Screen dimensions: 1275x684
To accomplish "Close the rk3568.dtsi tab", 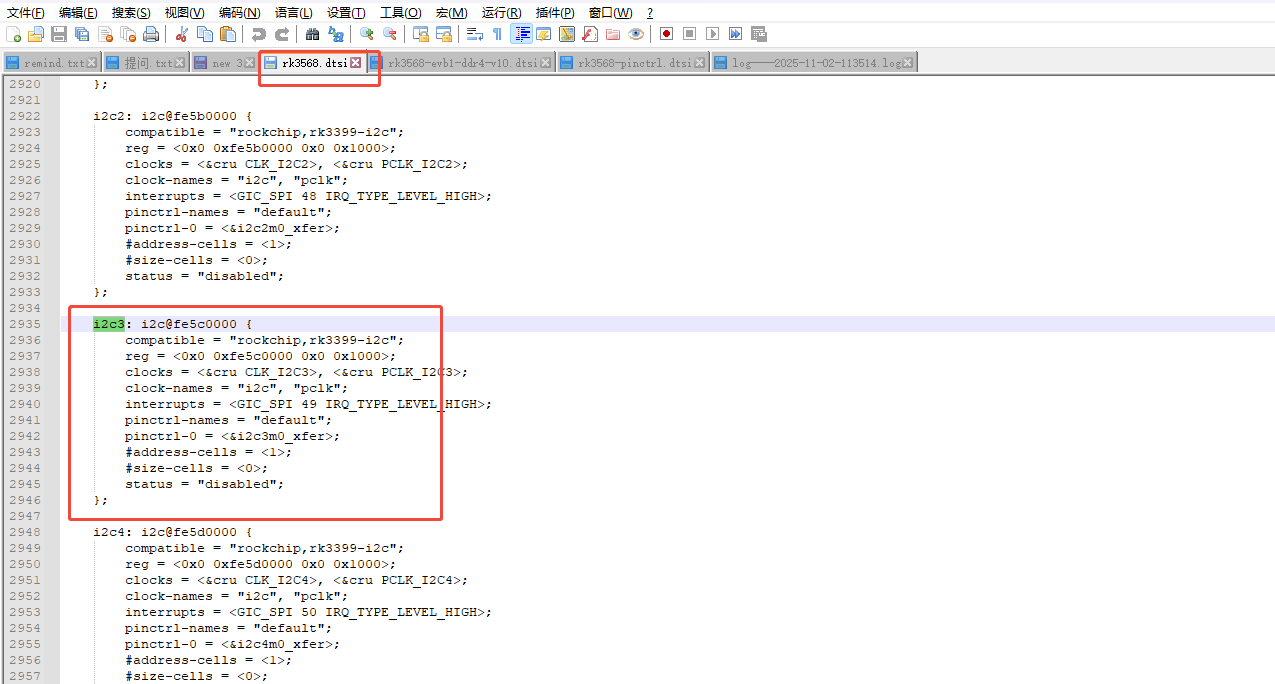I will pos(355,63).
